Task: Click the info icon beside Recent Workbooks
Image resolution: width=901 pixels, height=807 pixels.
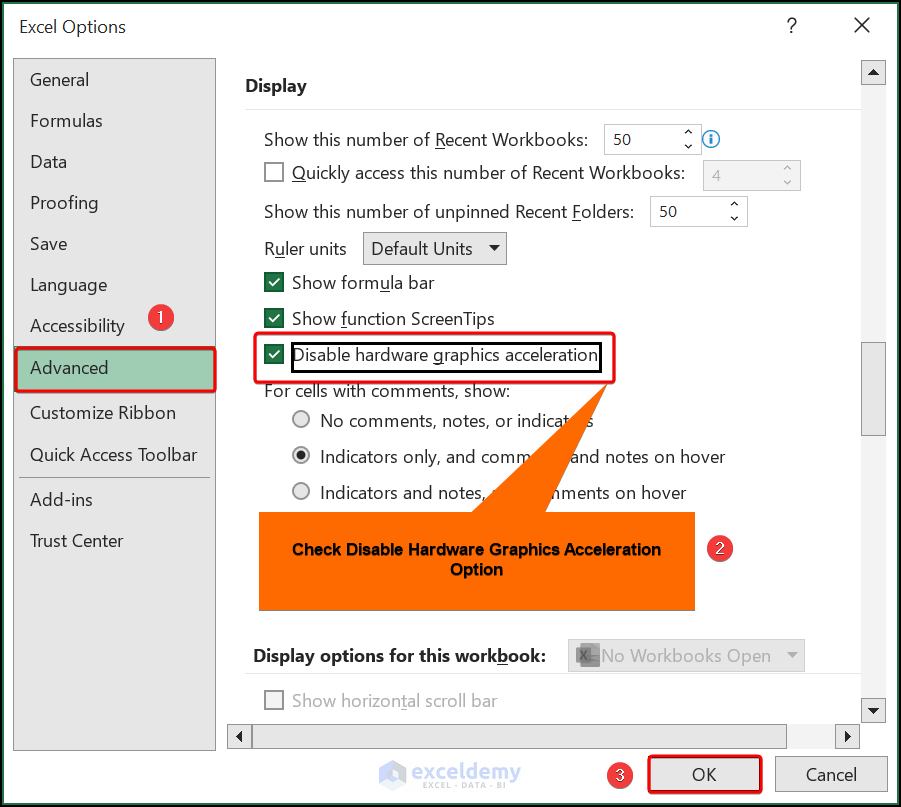Action: pyautogui.click(x=711, y=139)
